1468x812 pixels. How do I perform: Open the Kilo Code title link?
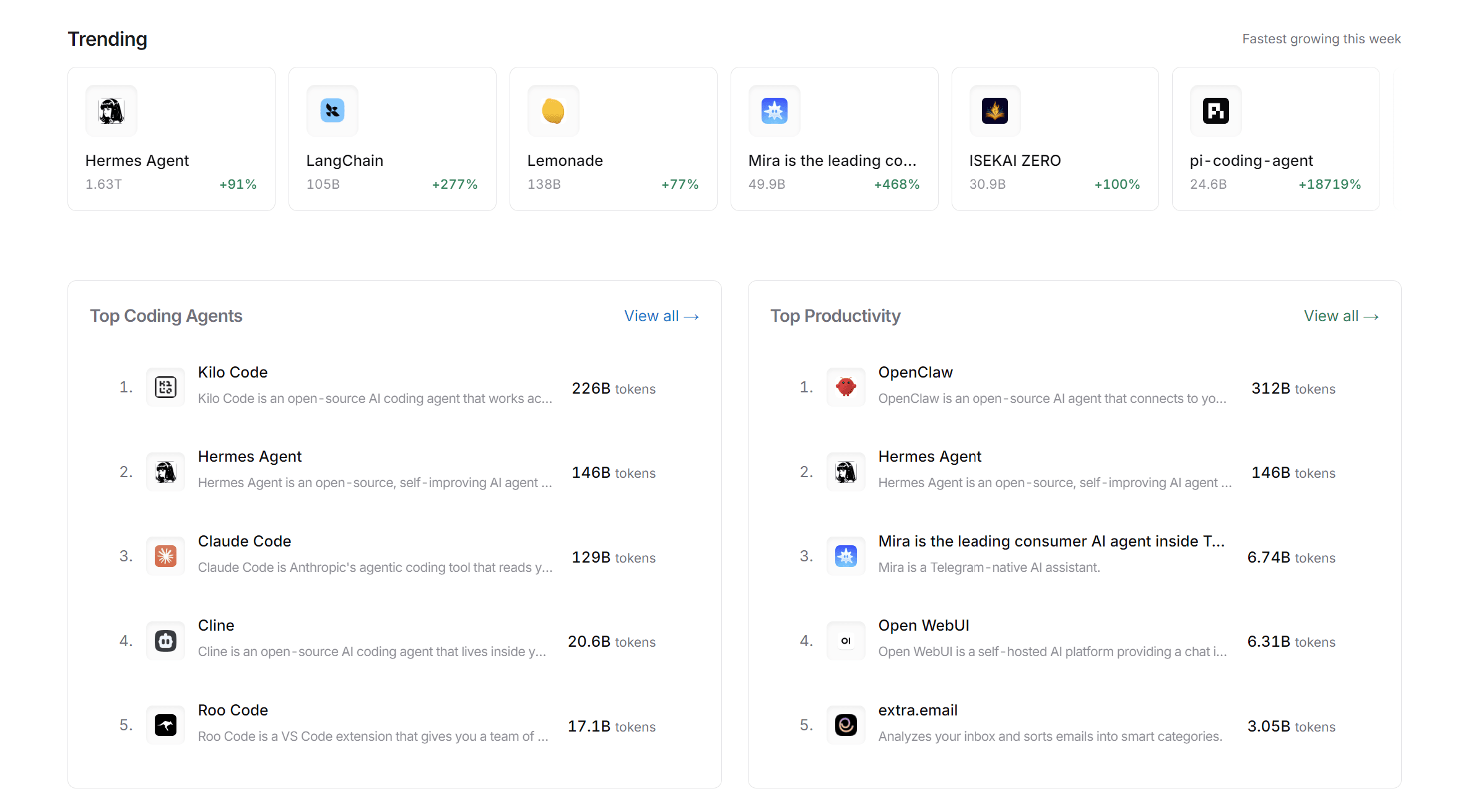click(233, 373)
